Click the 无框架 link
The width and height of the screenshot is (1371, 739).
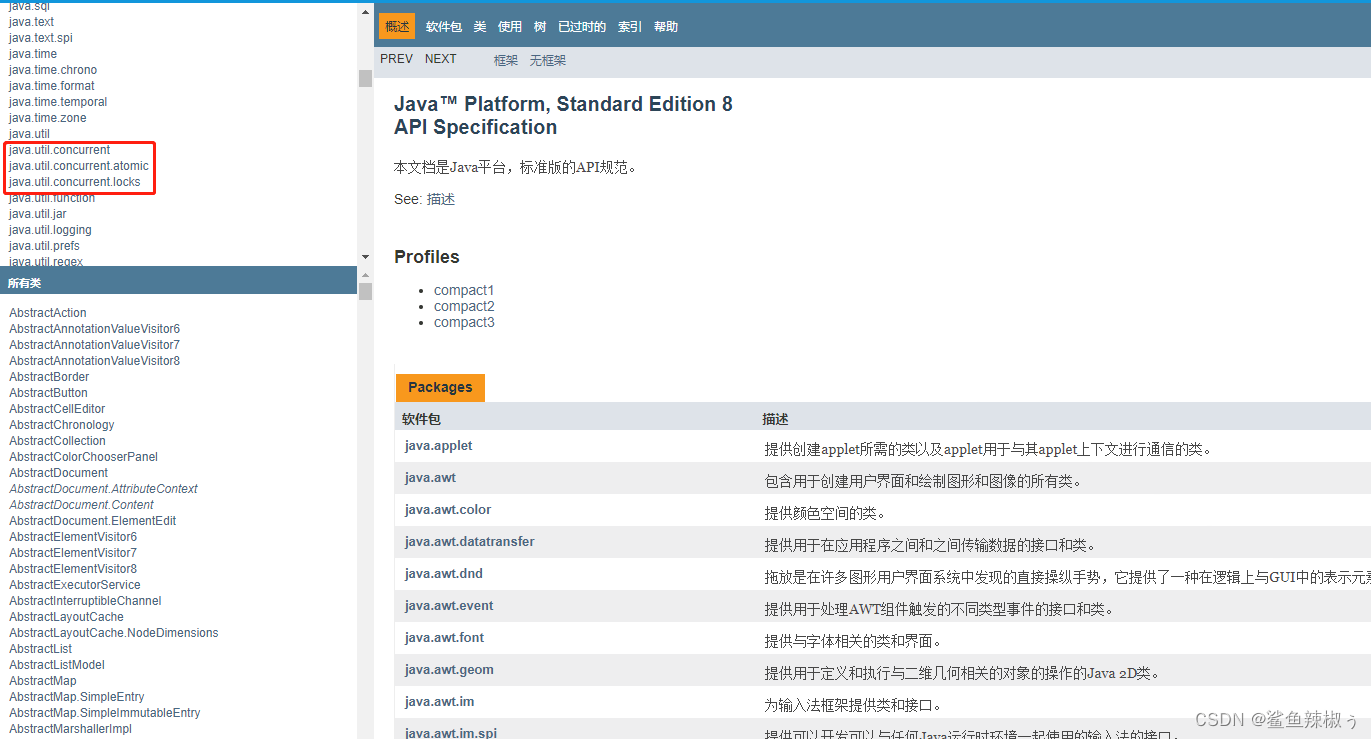tap(547, 60)
